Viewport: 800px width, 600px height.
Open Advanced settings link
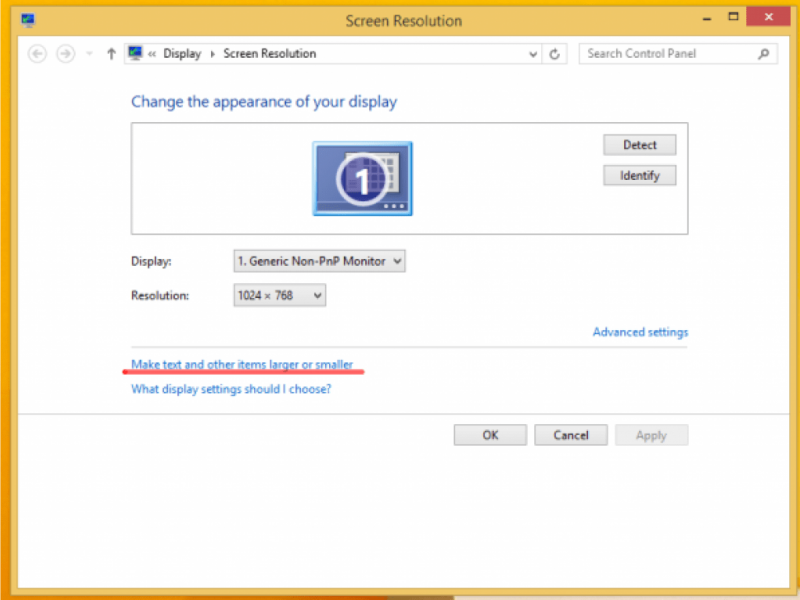[640, 332]
